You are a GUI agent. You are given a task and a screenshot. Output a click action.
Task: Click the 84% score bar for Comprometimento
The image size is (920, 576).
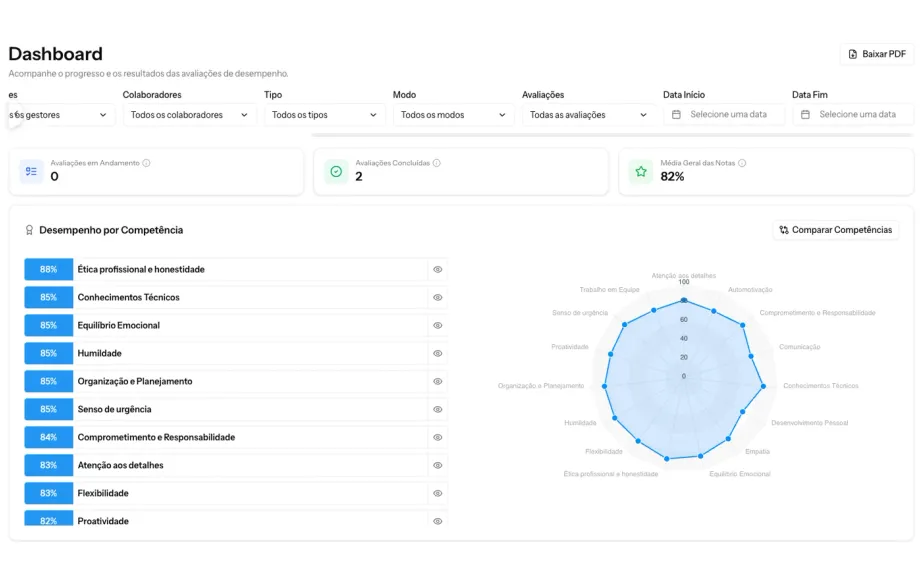pyautogui.click(x=49, y=437)
